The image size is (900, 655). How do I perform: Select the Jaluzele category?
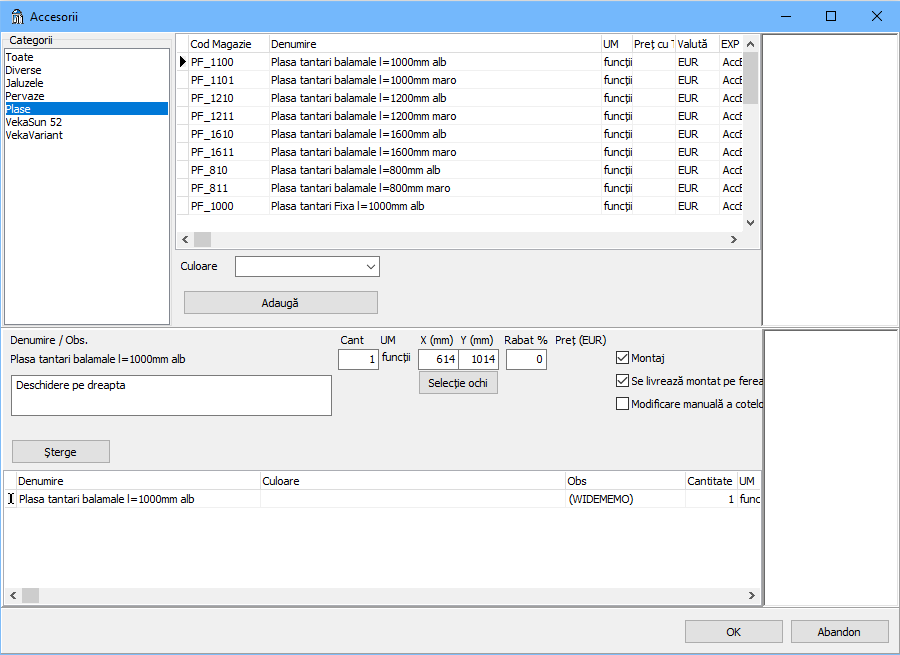[25, 83]
